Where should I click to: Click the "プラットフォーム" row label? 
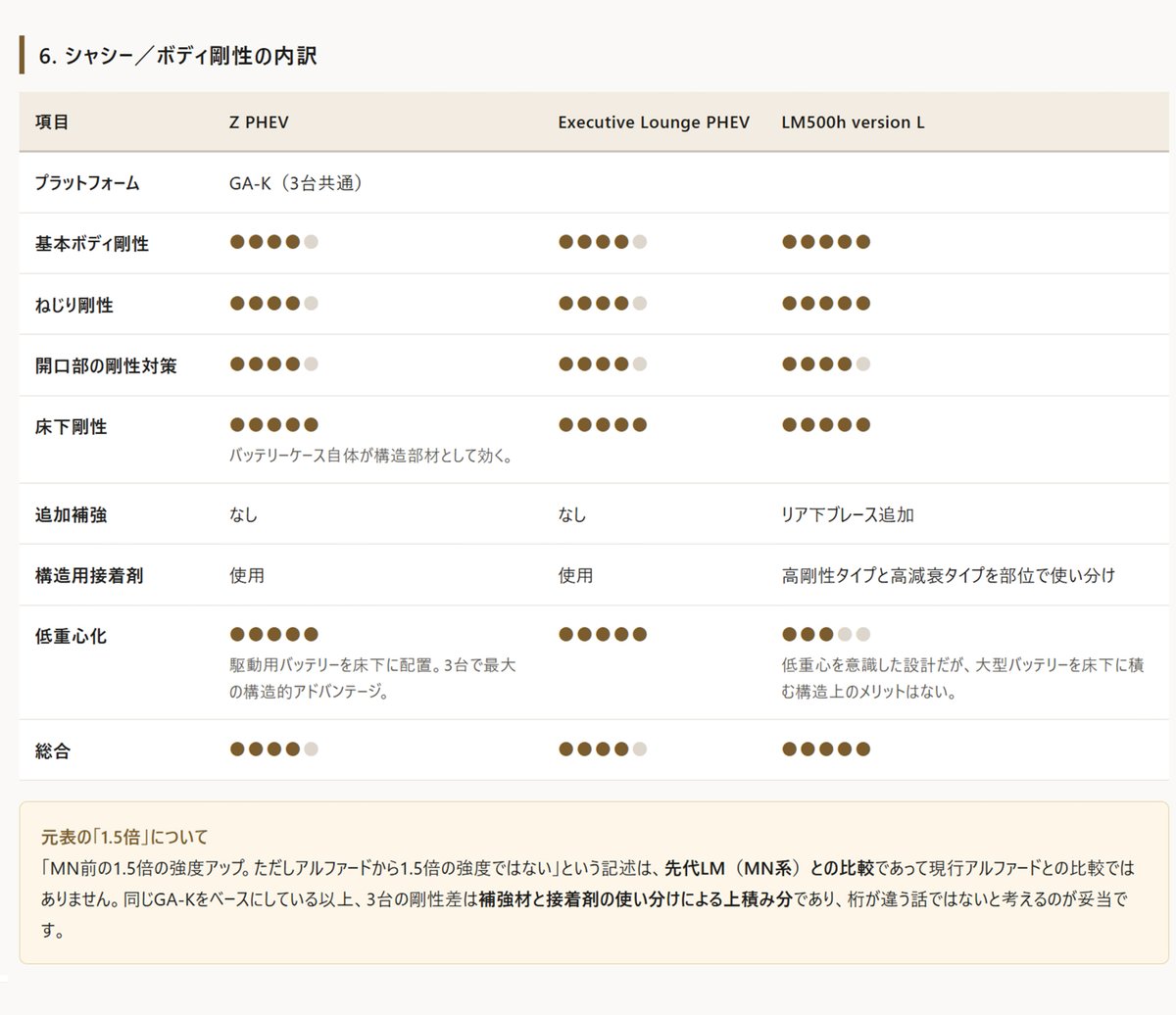point(87,183)
